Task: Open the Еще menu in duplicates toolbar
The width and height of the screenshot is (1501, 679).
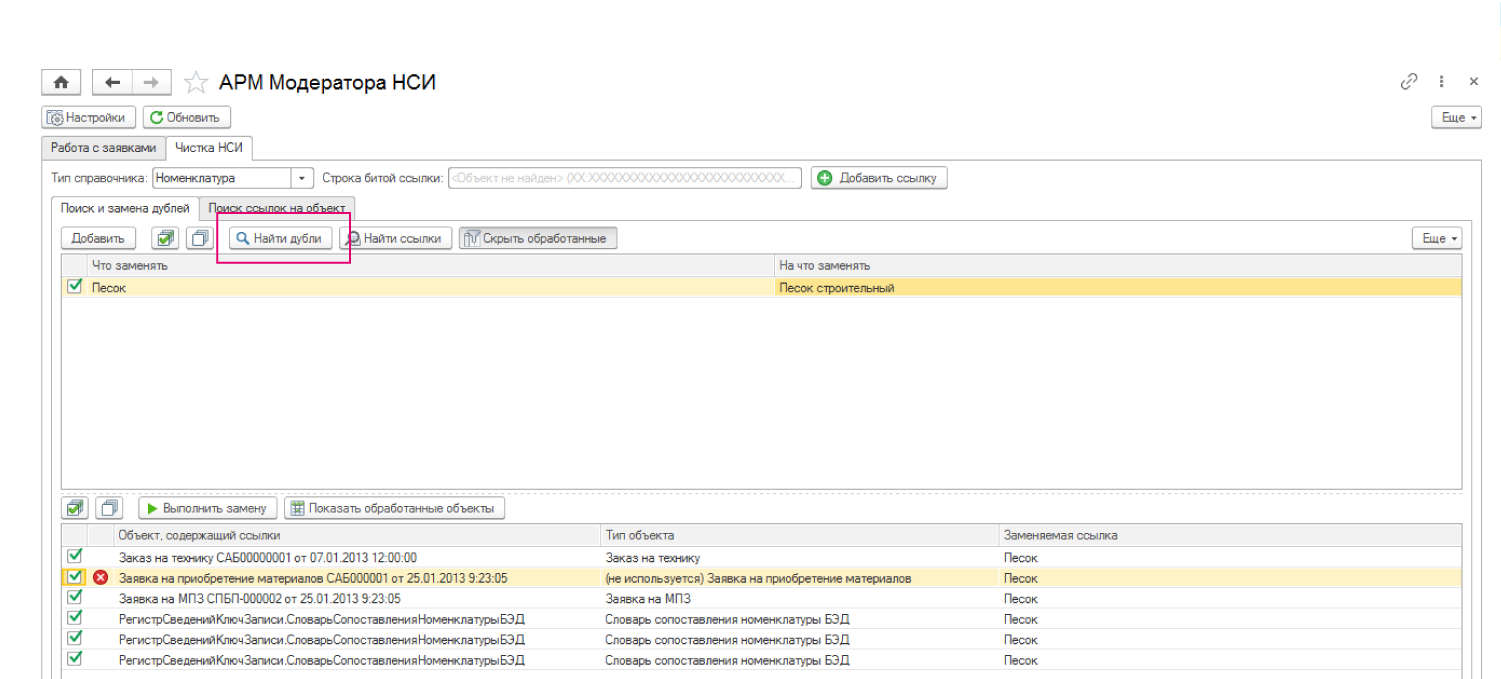Action: click(x=1436, y=239)
